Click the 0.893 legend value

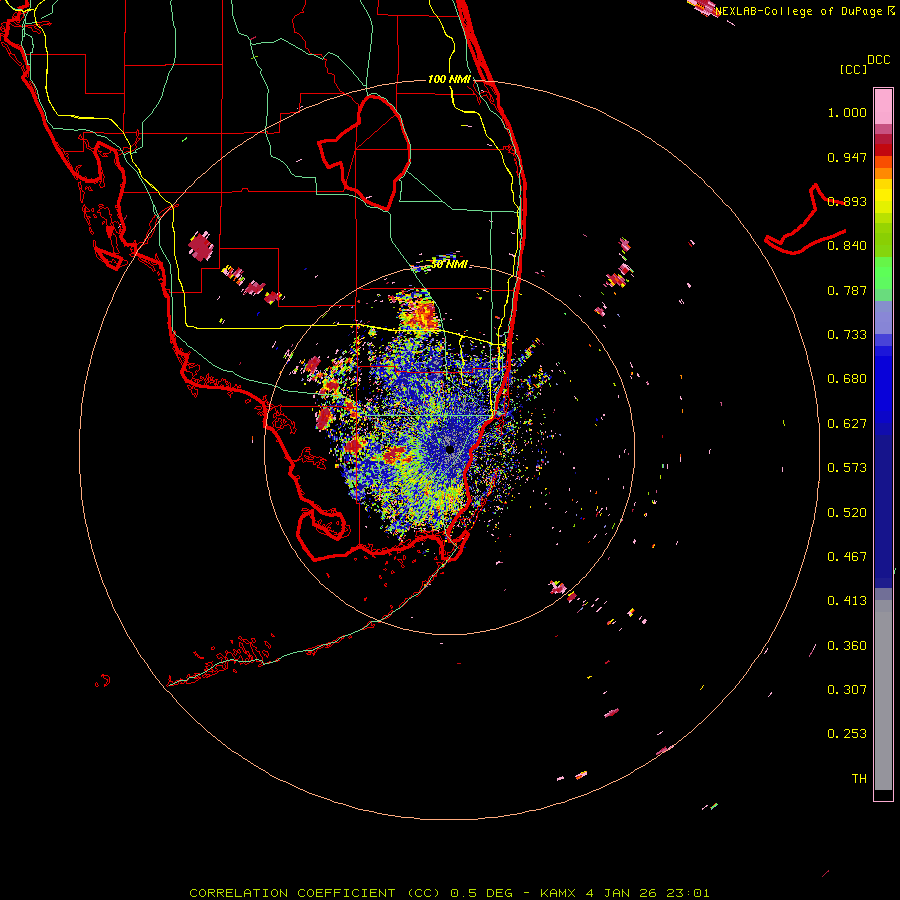pos(847,201)
